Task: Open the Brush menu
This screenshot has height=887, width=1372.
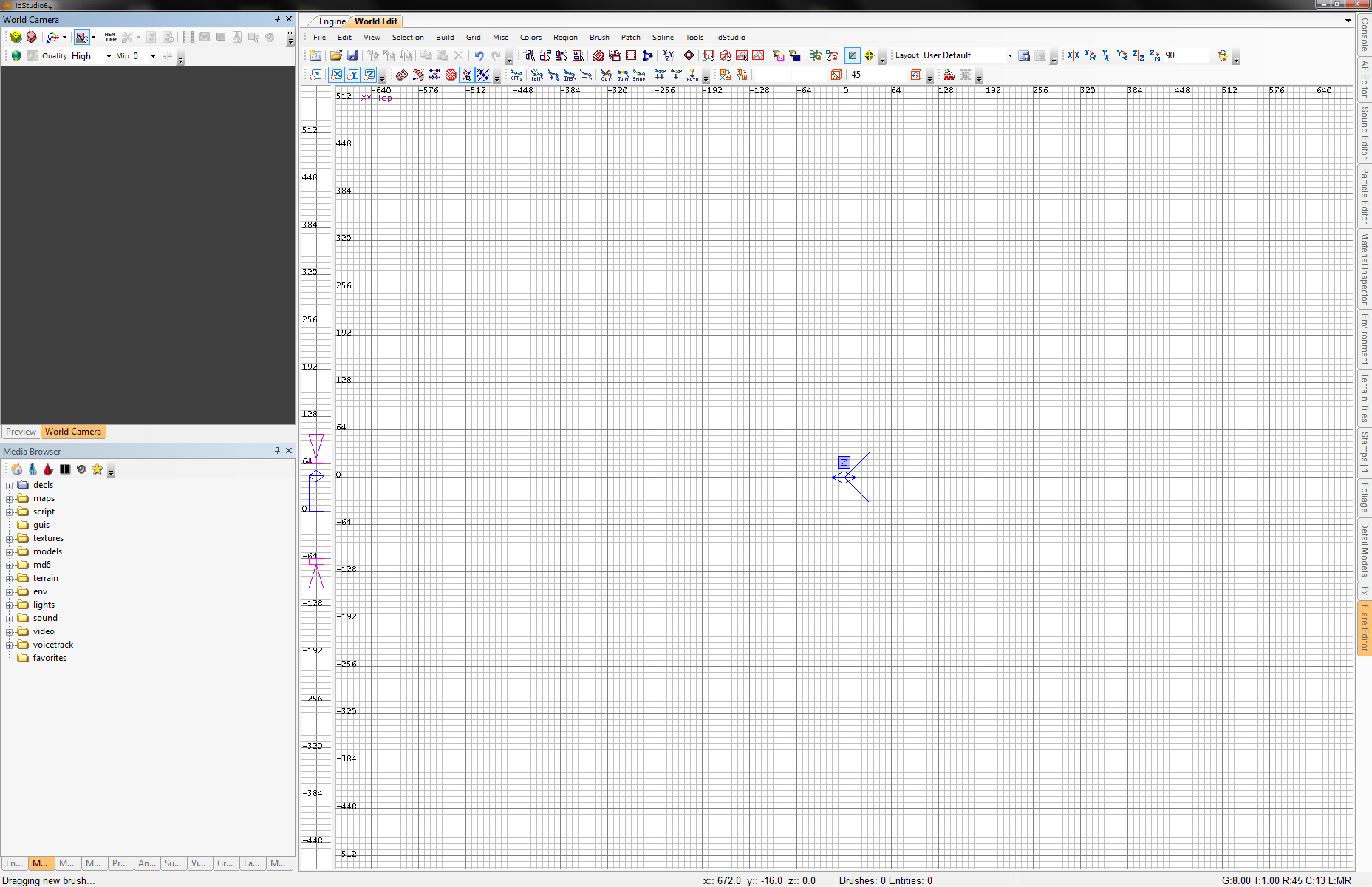Action: pos(599,38)
